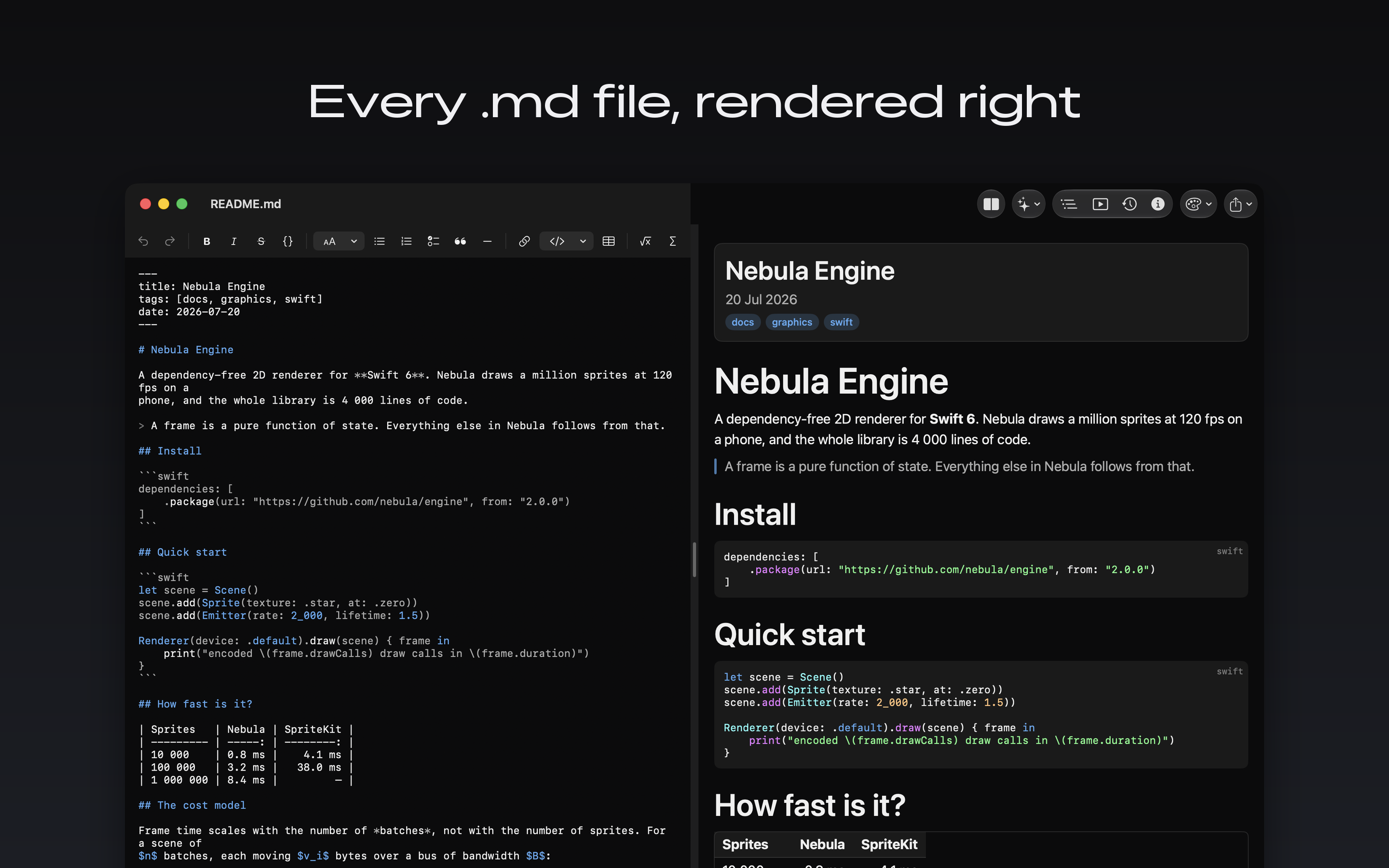The image size is (1389, 868).
Task: Click the 'title: Nebula Engine' front matter line
Action: tap(202, 286)
